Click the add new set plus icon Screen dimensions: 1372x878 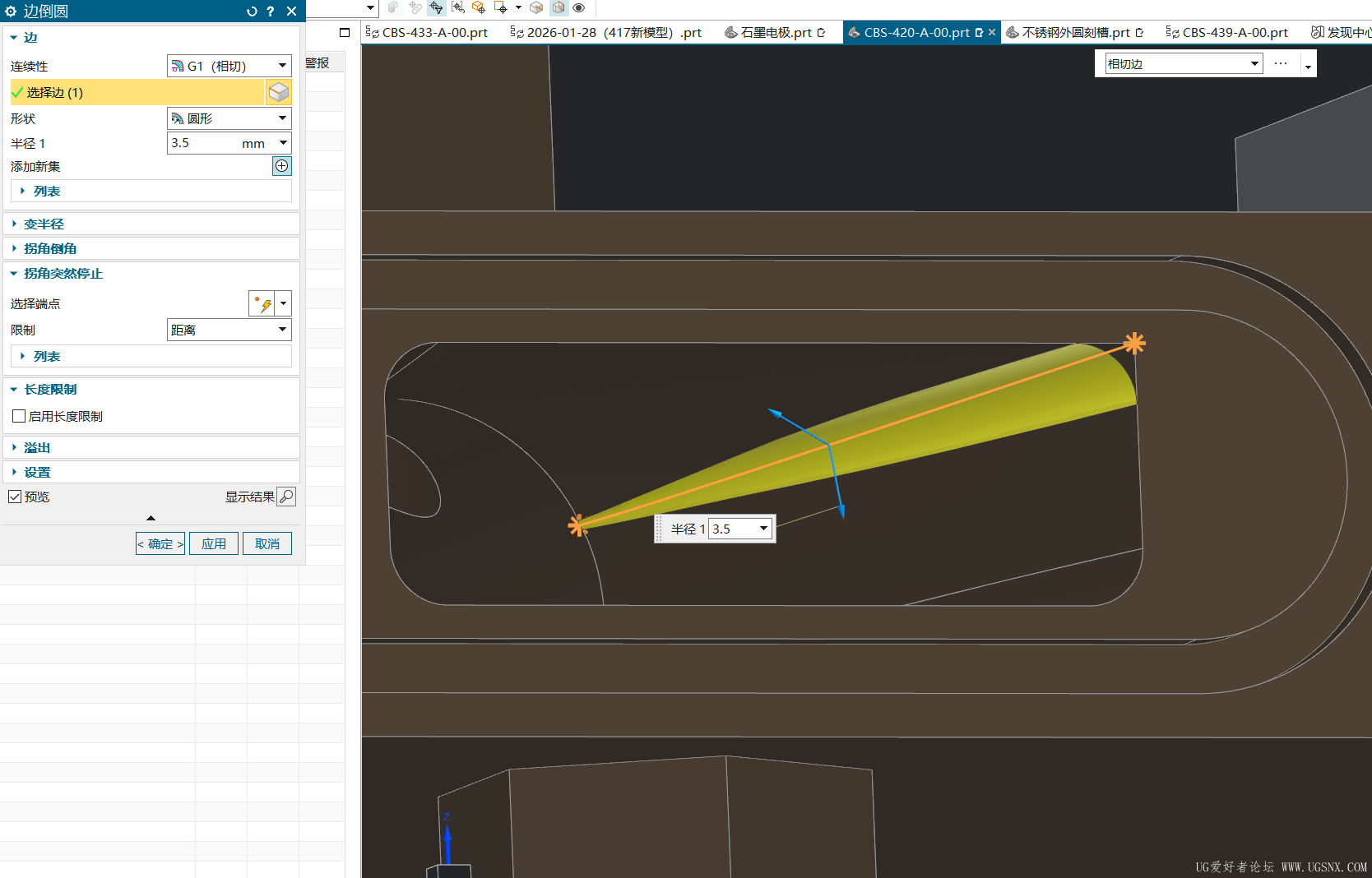point(281,166)
